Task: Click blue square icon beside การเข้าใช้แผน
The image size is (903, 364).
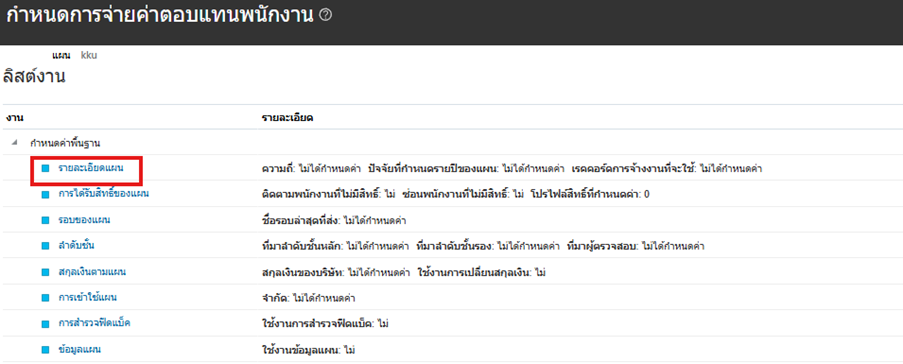Action: [45, 298]
